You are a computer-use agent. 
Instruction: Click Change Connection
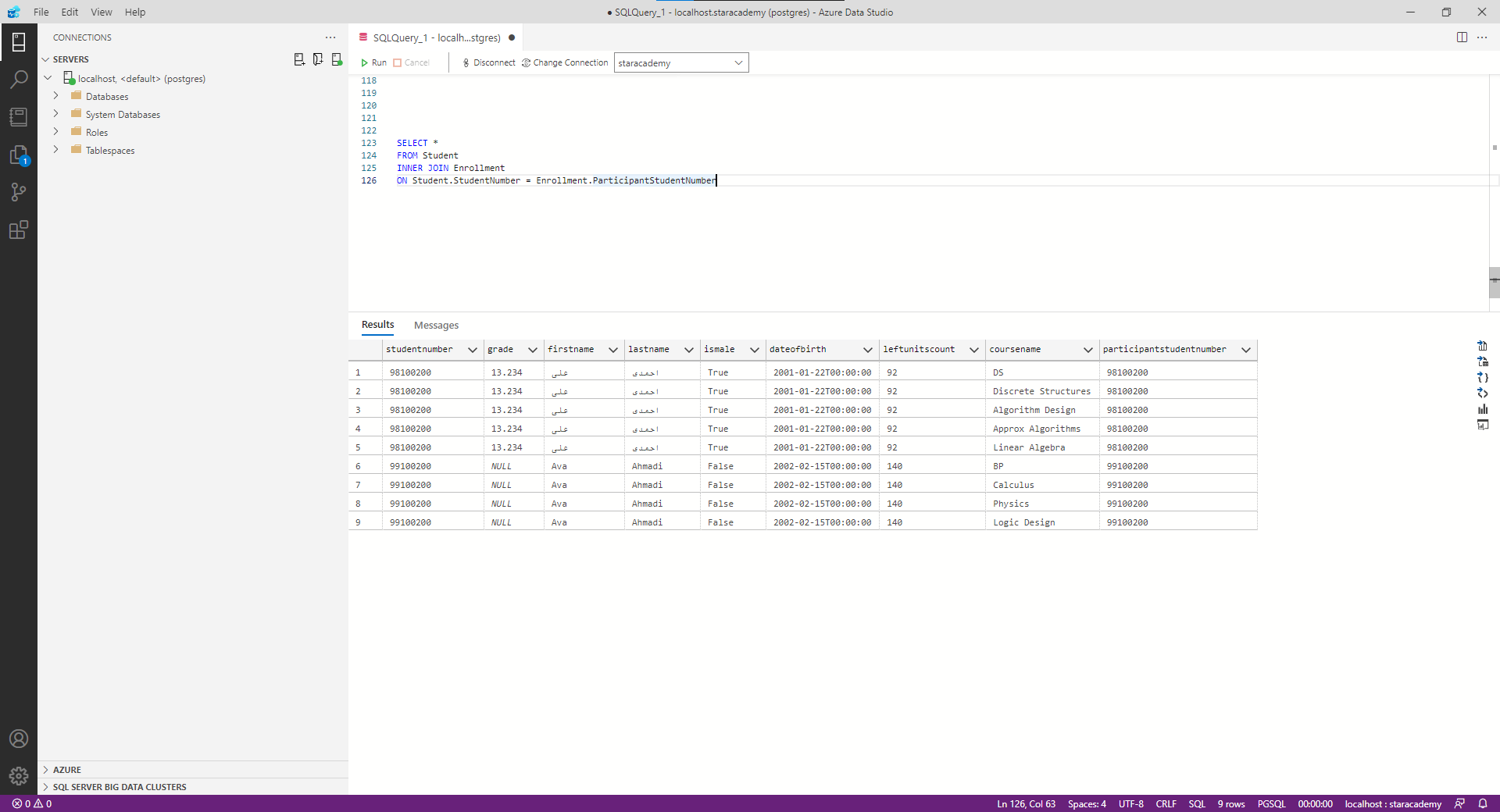tap(564, 62)
